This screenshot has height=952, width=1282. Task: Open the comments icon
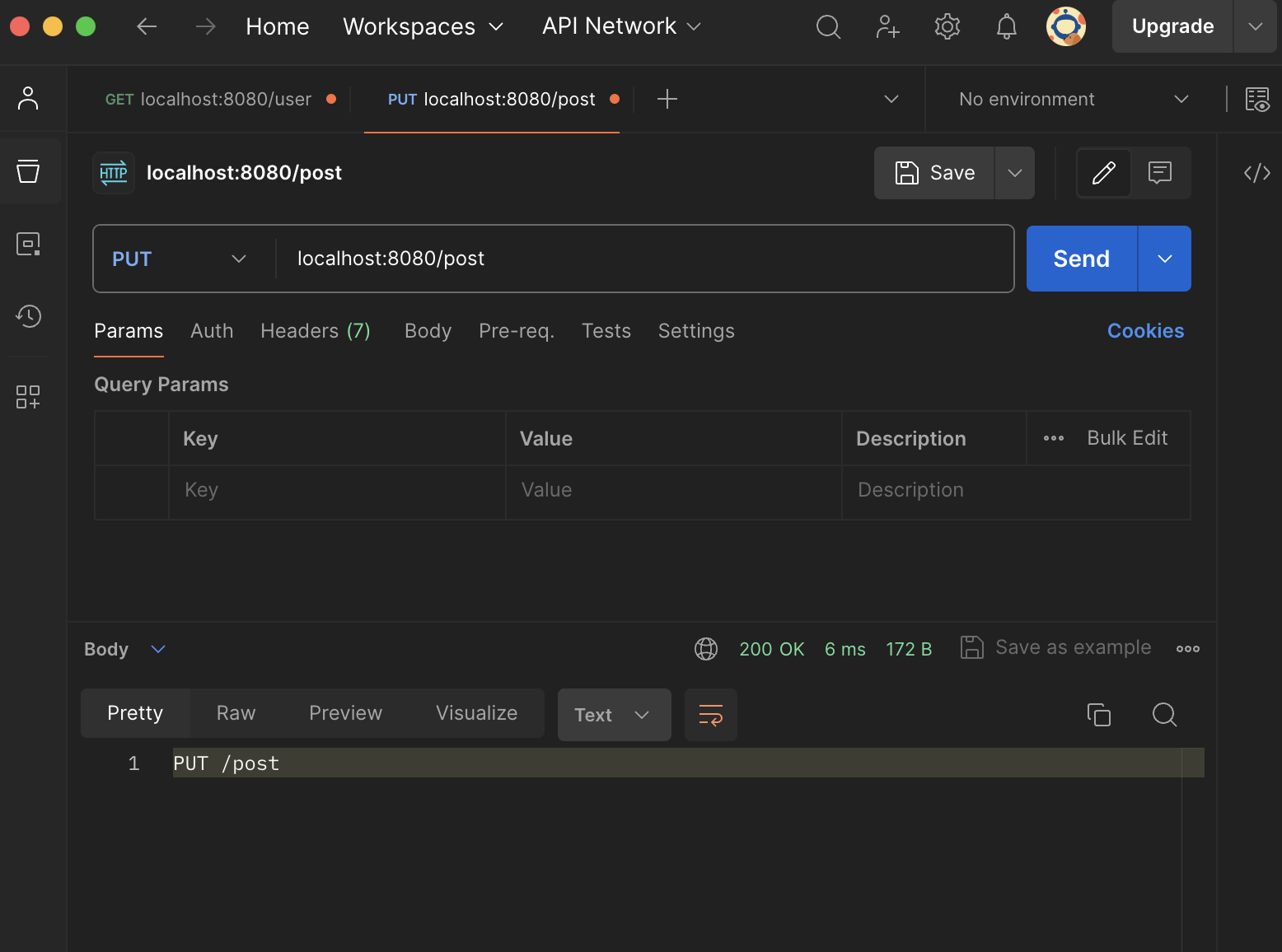point(1160,173)
